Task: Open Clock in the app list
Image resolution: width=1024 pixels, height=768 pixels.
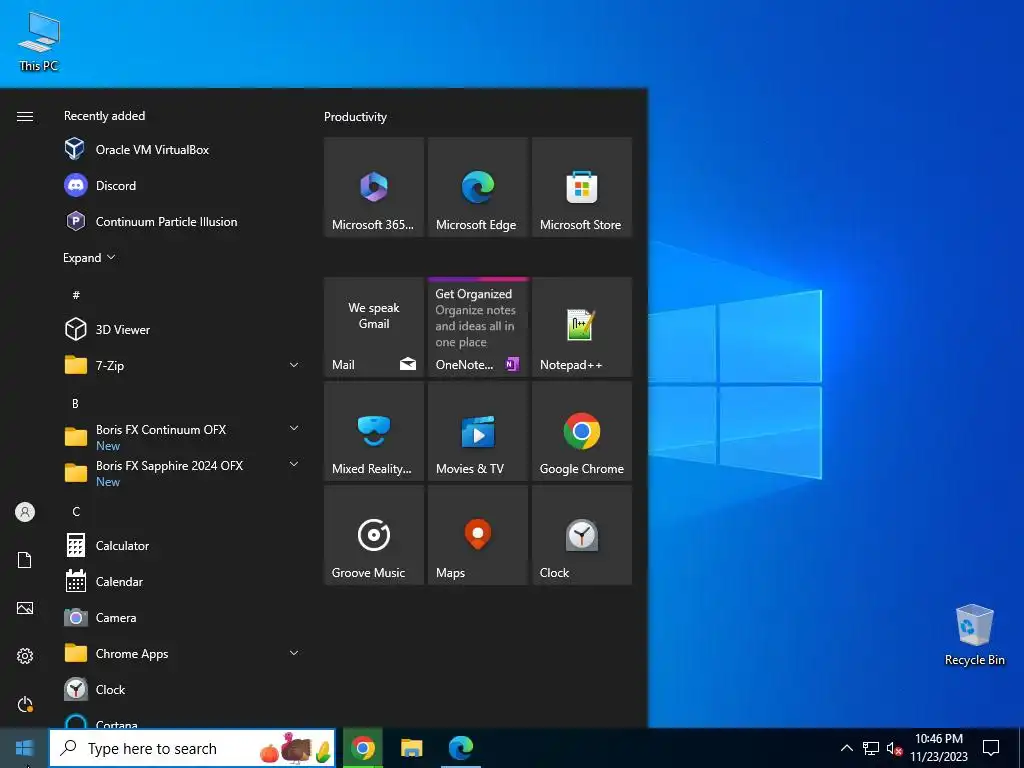Action: (x=183, y=689)
